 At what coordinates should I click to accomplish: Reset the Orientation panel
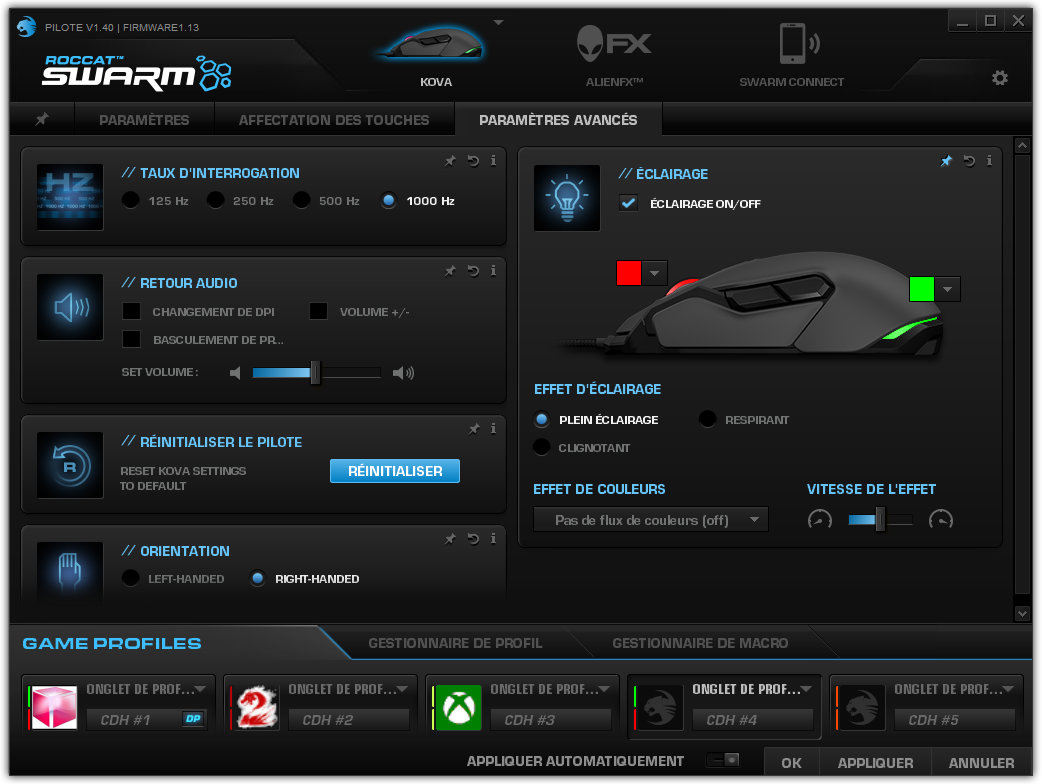(473, 539)
